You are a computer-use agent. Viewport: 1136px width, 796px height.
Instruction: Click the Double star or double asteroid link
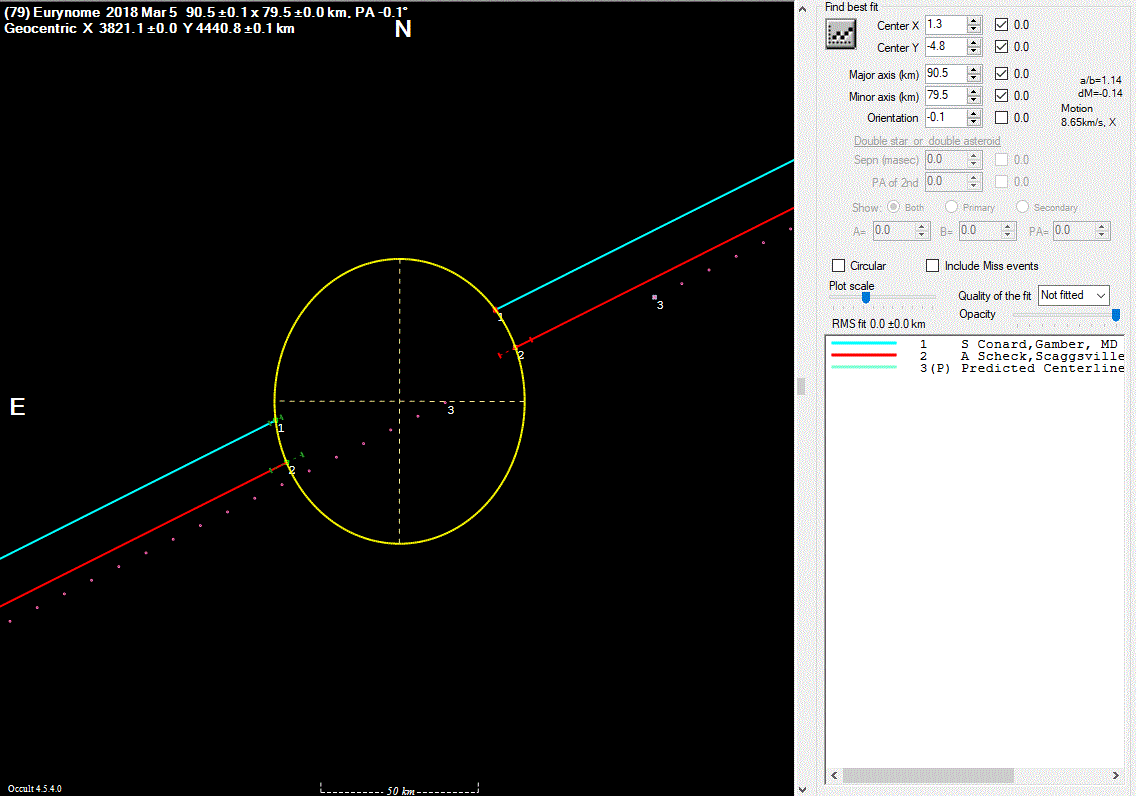coord(927,141)
